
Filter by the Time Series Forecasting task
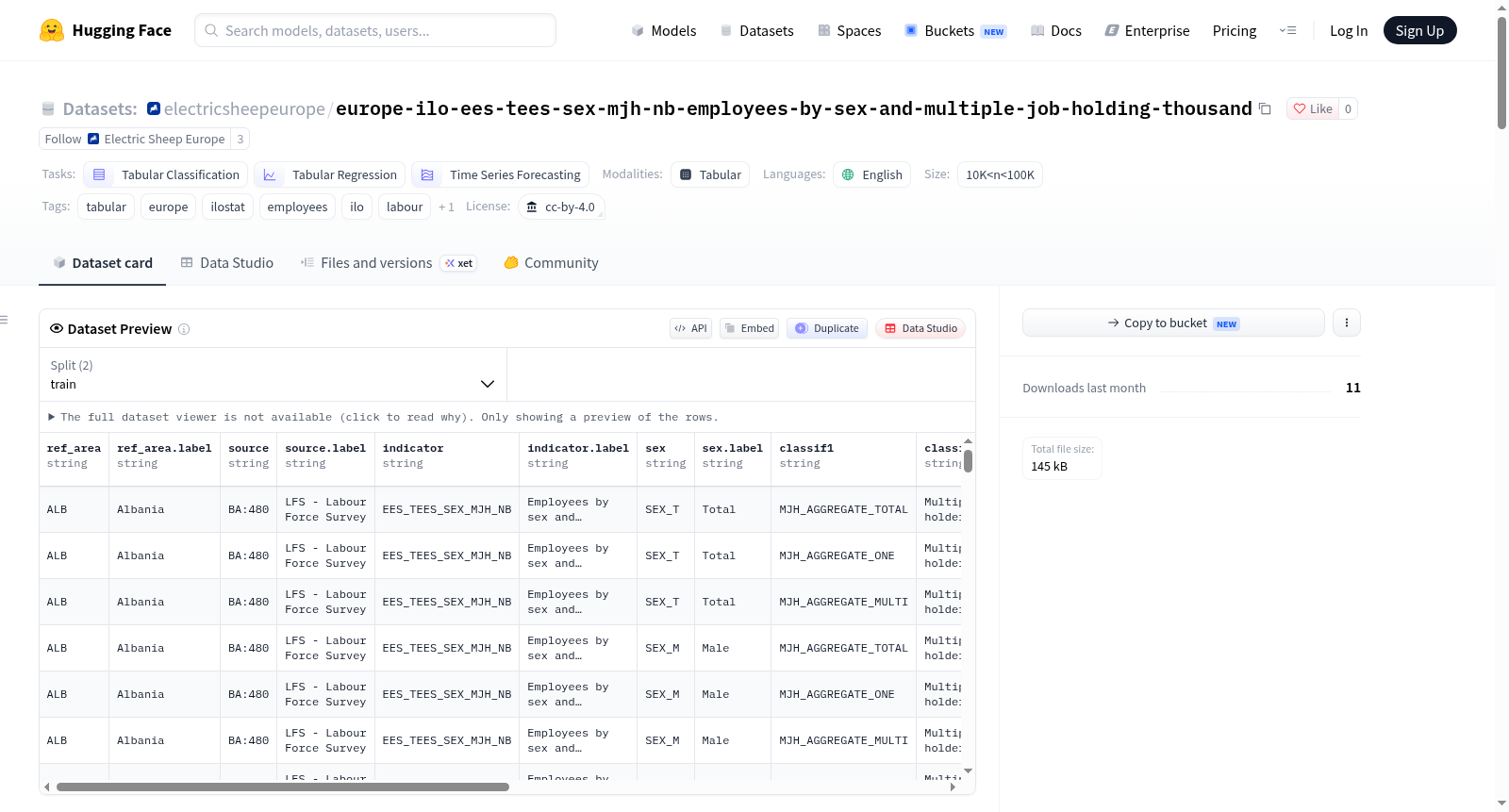coord(501,174)
